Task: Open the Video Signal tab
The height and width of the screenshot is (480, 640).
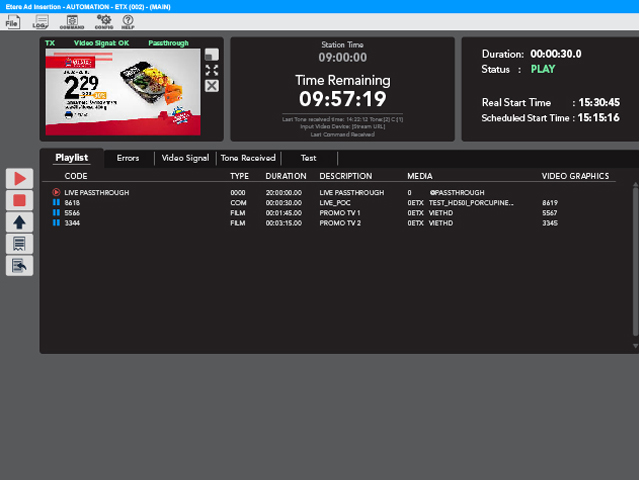Action: coord(185,158)
